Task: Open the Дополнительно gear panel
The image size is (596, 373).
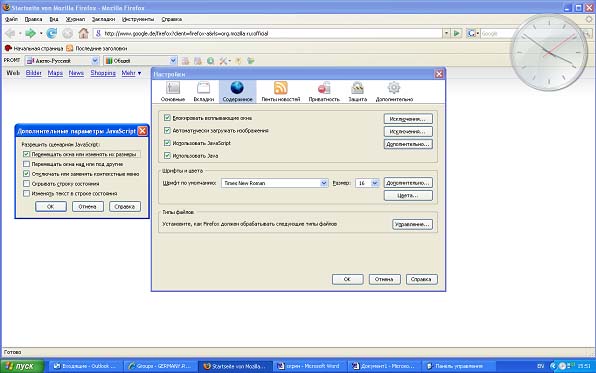Action: (394, 92)
